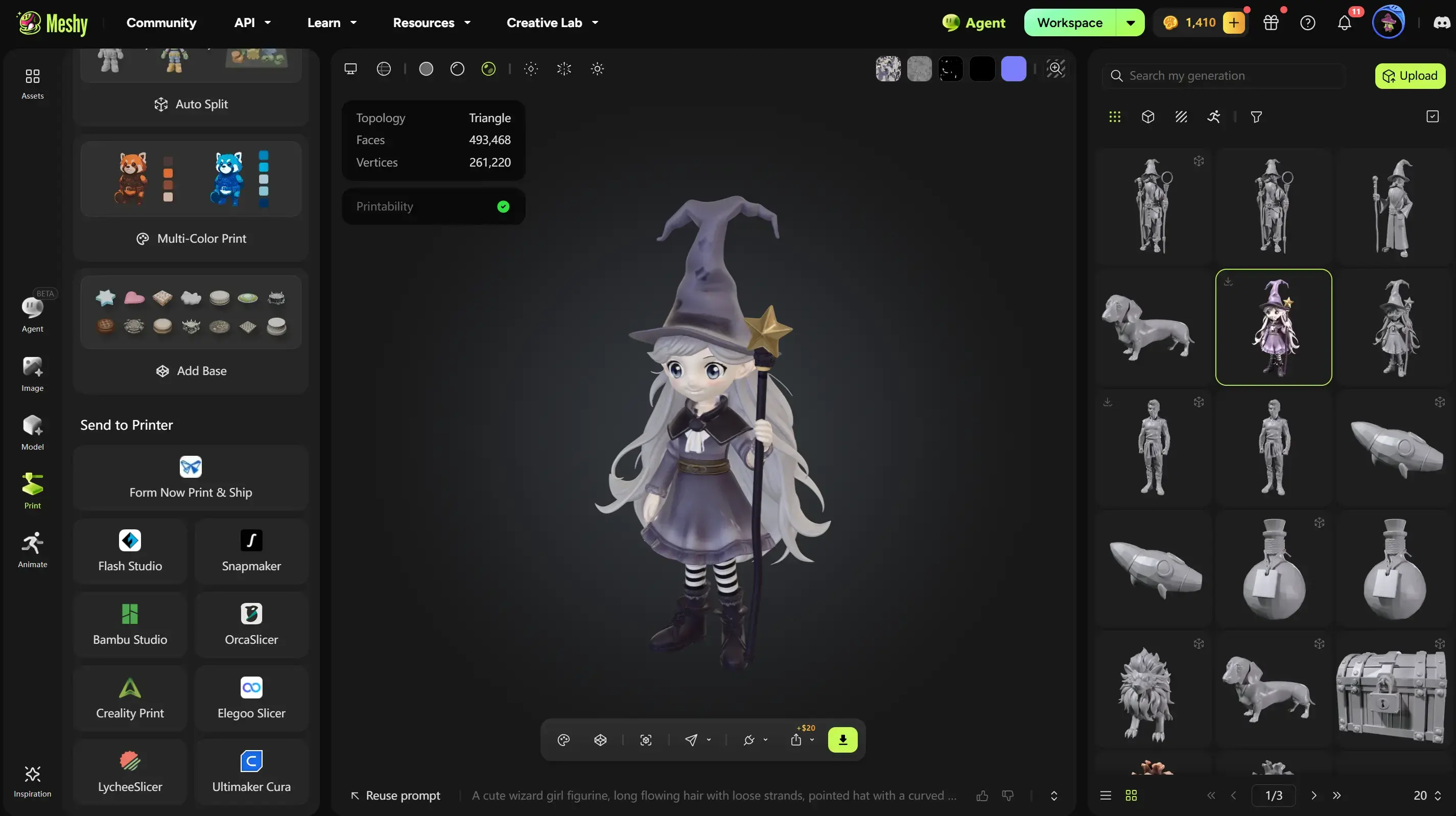Click the mesh remesh icon in bottom toolbar
The image size is (1456, 816).
coord(600,740)
